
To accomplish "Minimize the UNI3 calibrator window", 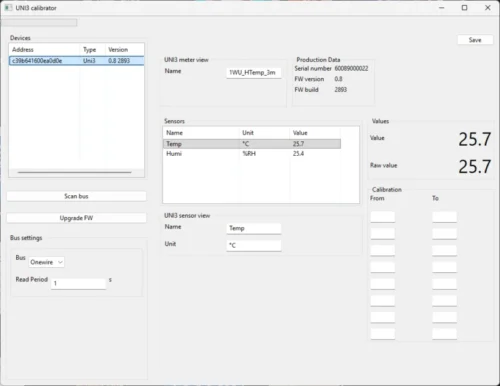I will 442,8.
